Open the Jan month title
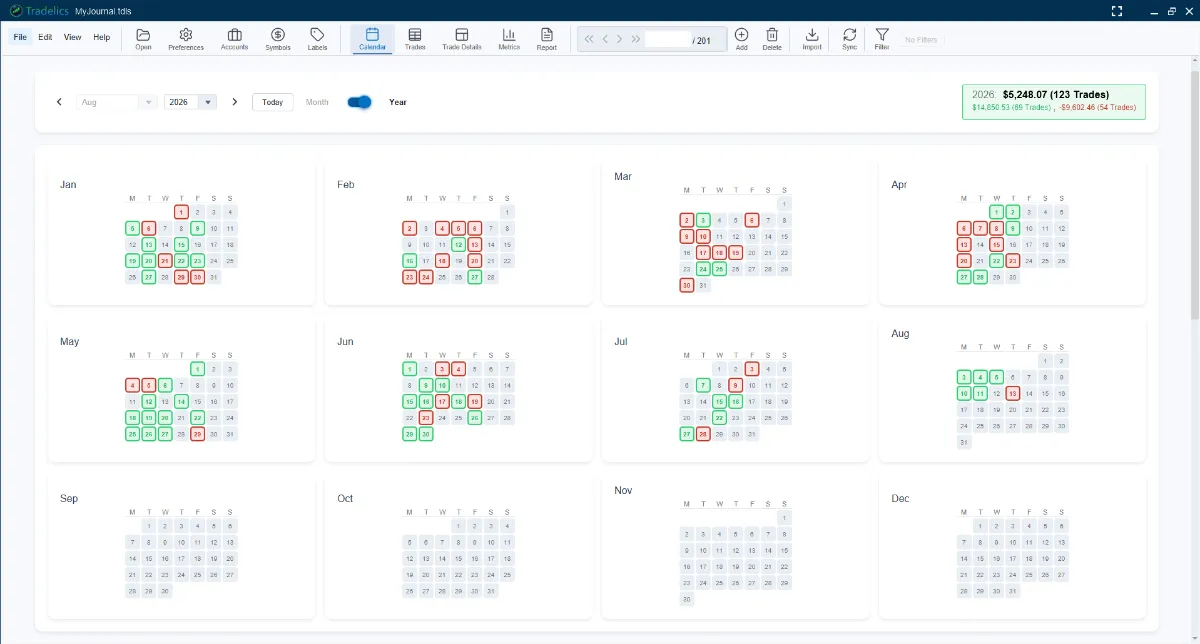Viewport: 1200px width, 644px height. tap(68, 185)
